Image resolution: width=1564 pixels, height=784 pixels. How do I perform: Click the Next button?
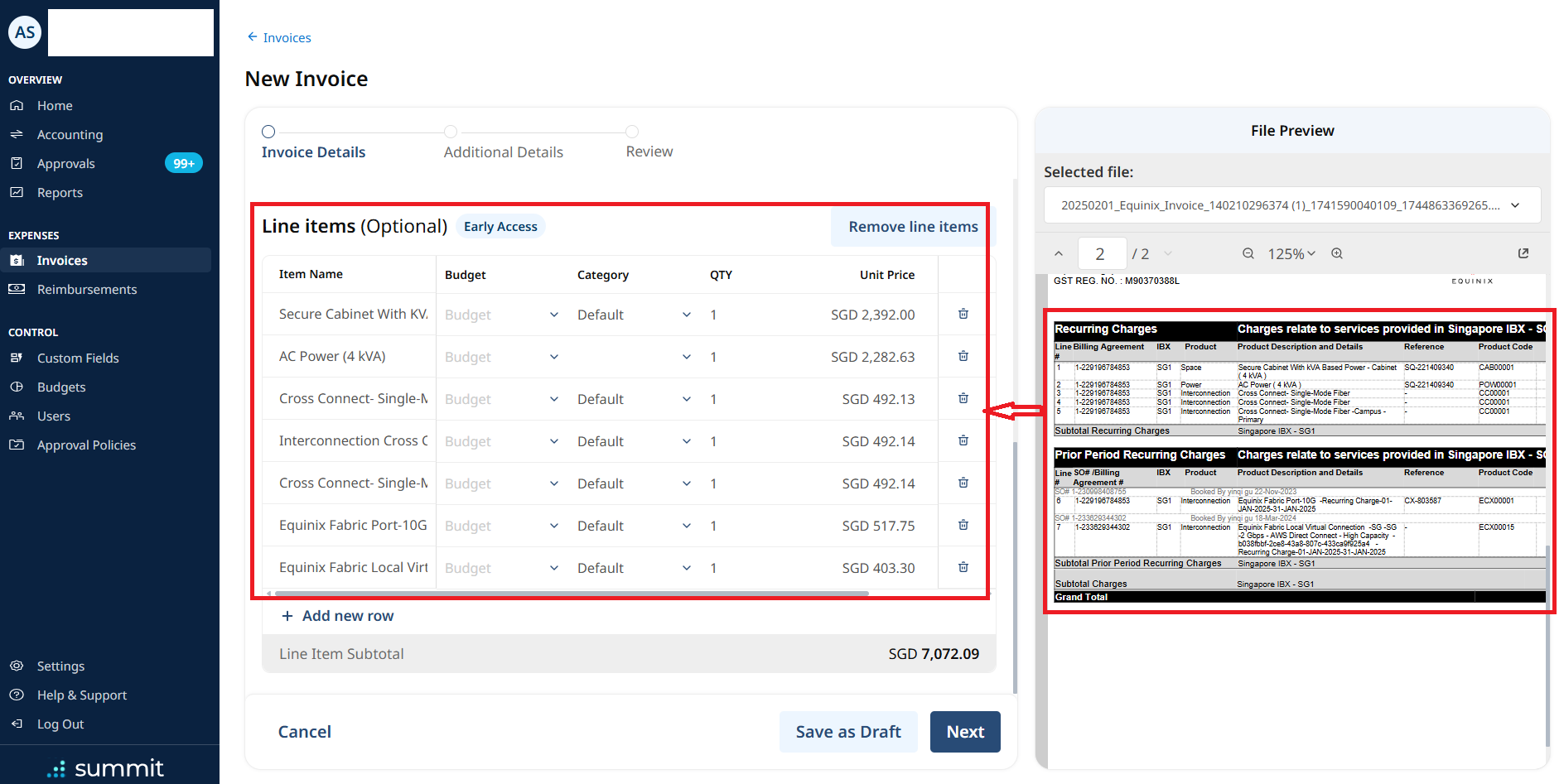point(965,732)
